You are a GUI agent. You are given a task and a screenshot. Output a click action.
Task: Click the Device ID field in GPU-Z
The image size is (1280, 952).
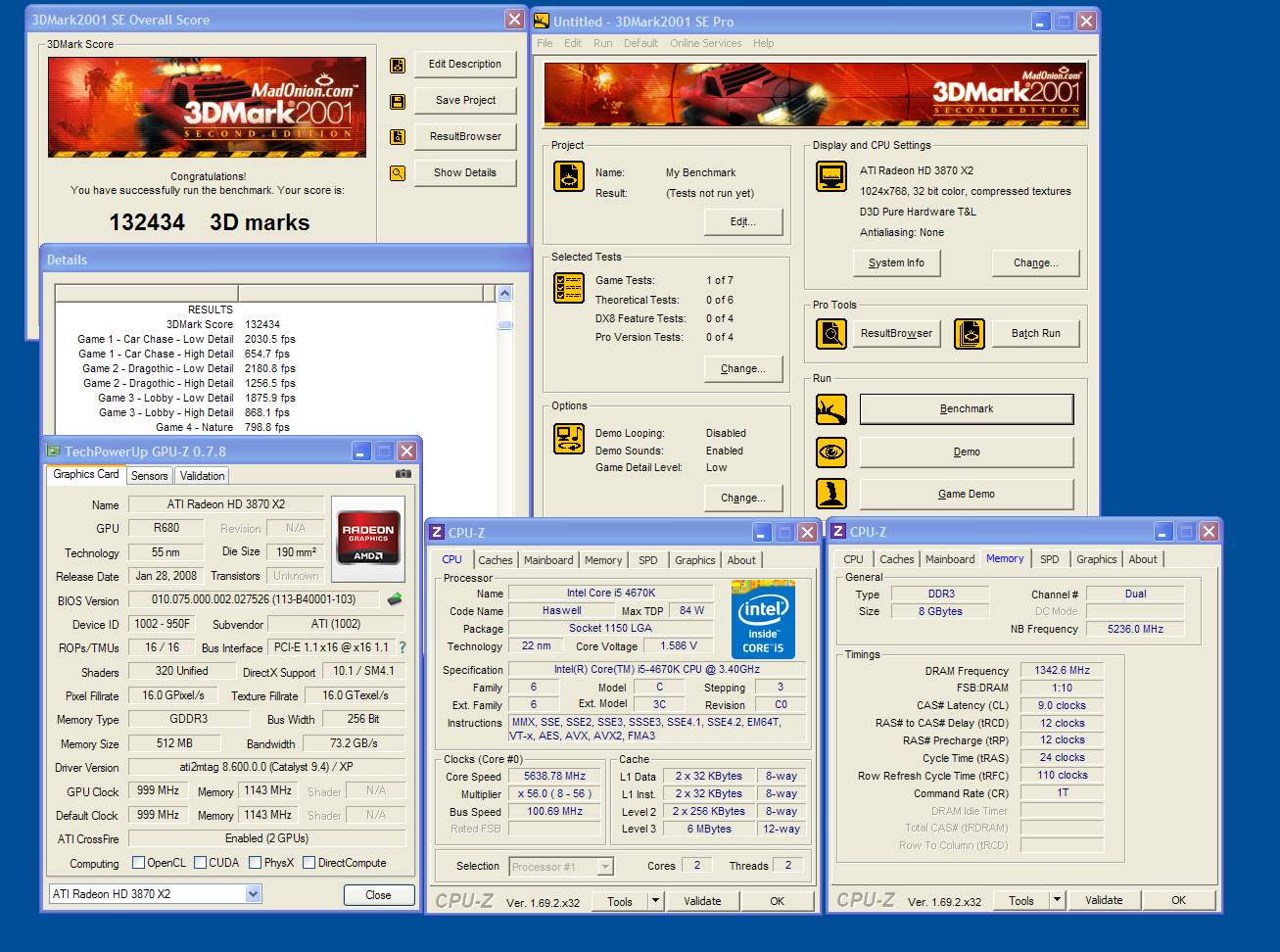(163, 624)
